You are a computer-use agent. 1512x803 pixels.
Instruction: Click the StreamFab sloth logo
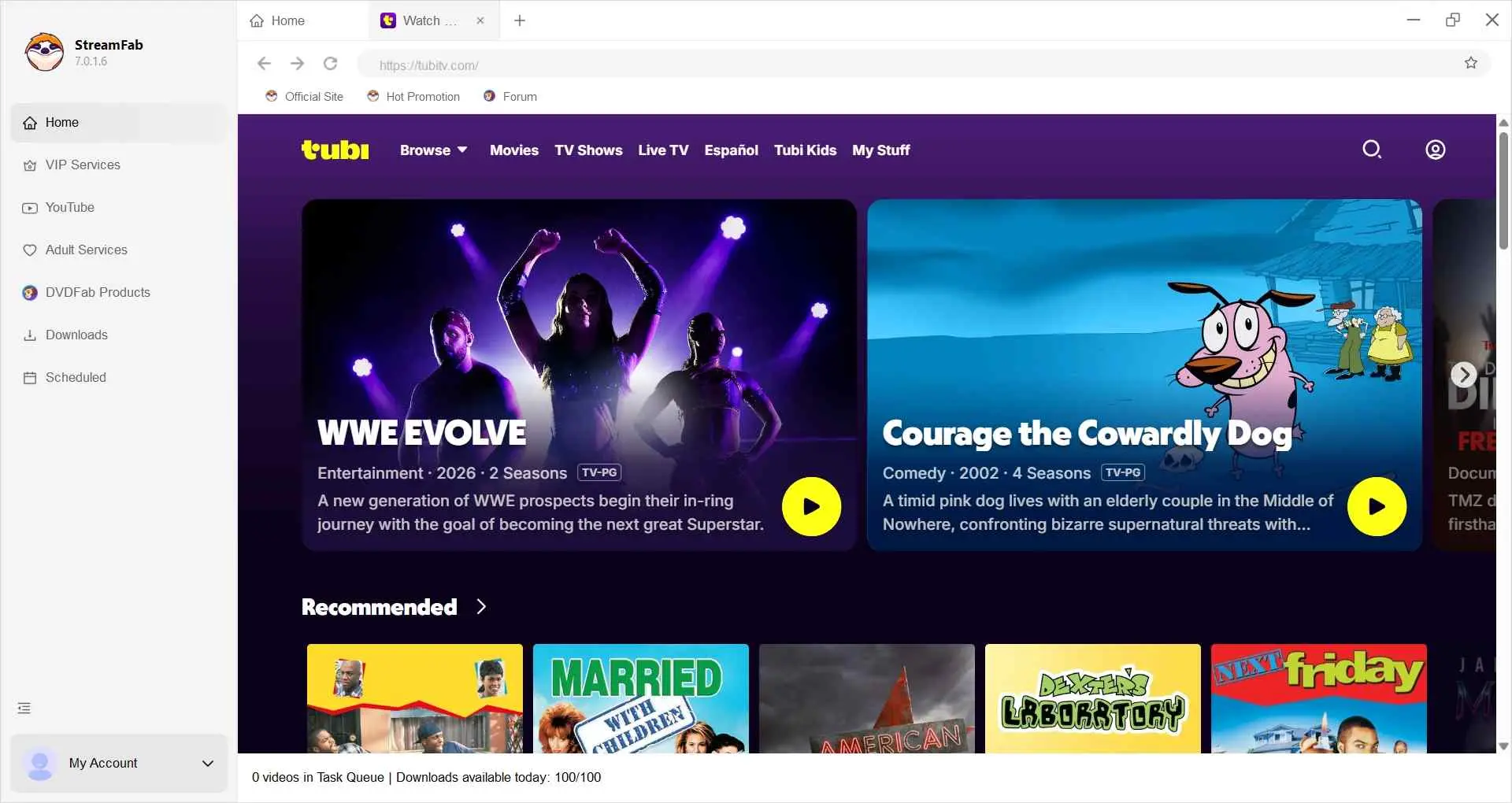click(x=44, y=52)
